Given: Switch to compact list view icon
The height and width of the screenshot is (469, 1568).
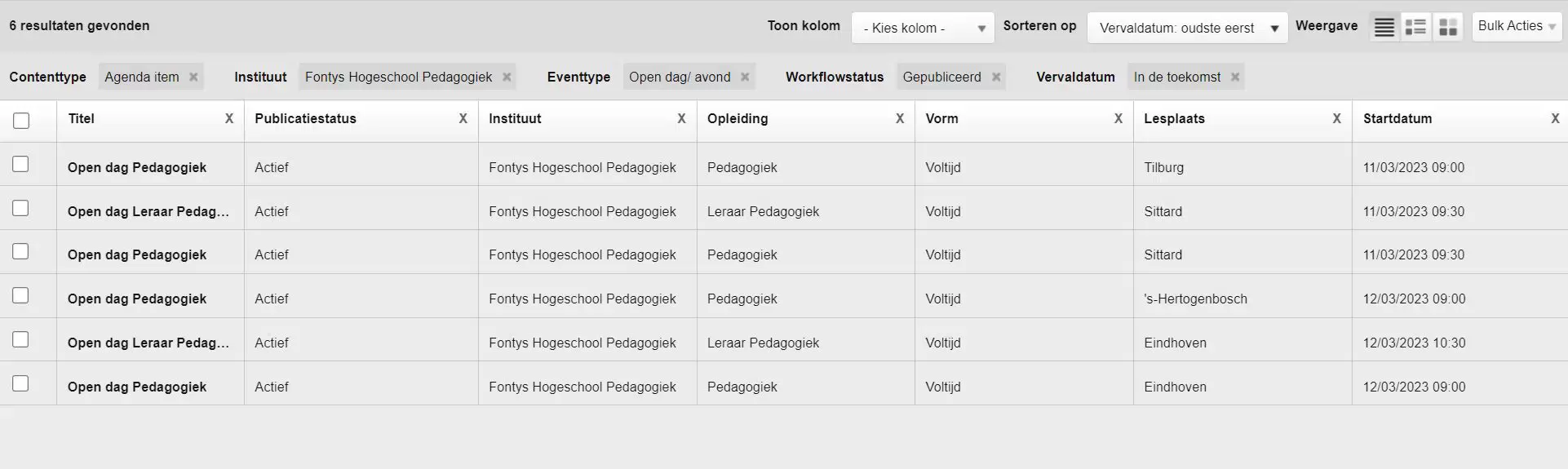Looking at the screenshot, I should (1384, 27).
